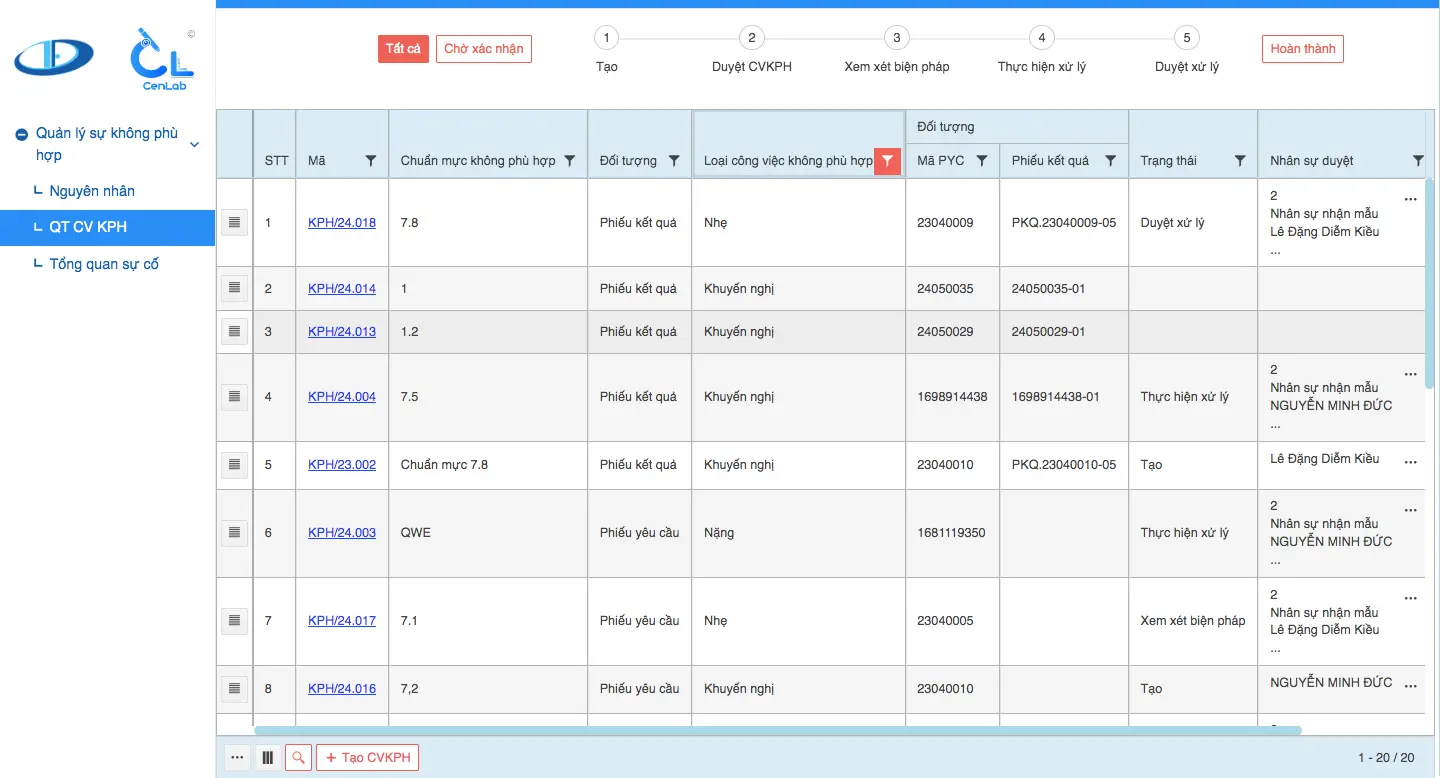Viewport: 1440px width, 778px height.
Task: Open link KPH/24.017
Action: pos(342,621)
